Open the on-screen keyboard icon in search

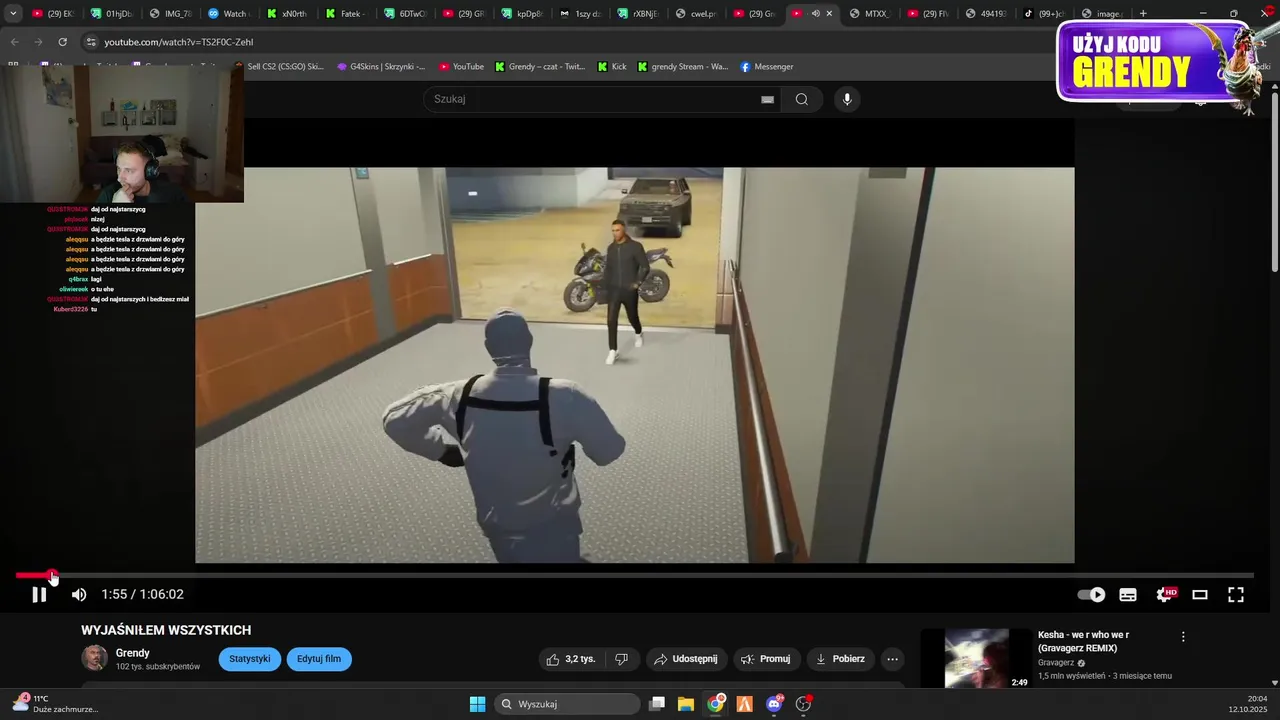coord(767,99)
